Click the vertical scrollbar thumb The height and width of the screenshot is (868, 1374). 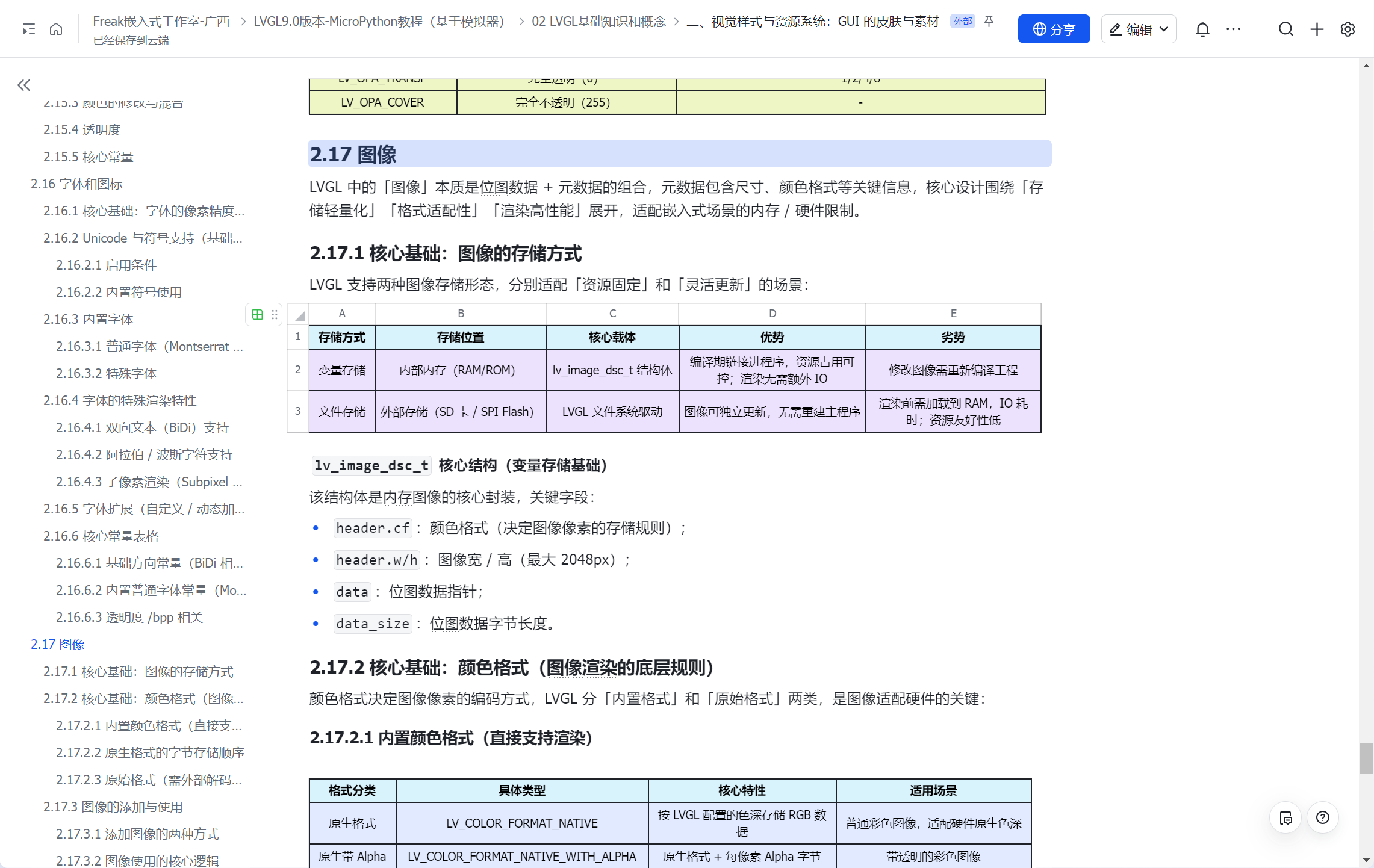(1366, 758)
